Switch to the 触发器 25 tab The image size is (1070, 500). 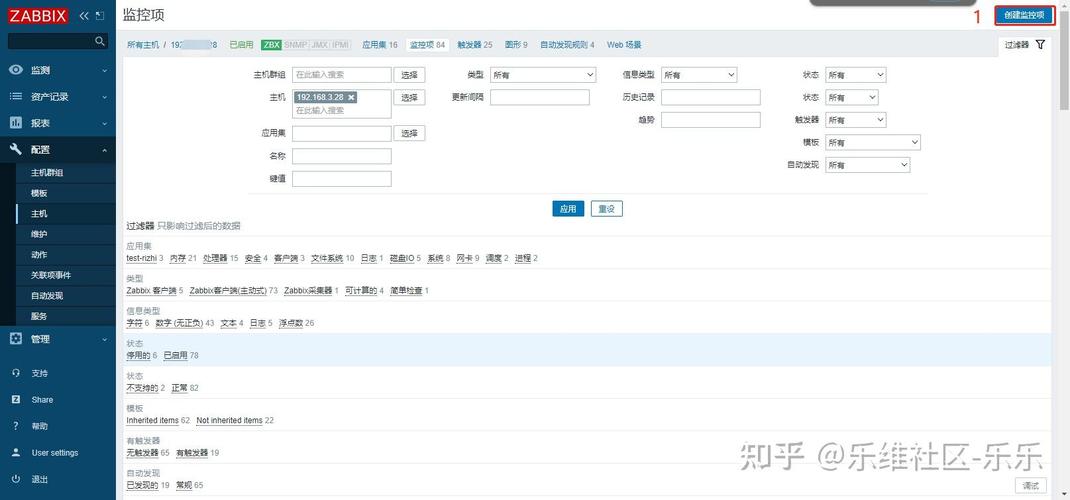click(x=474, y=44)
